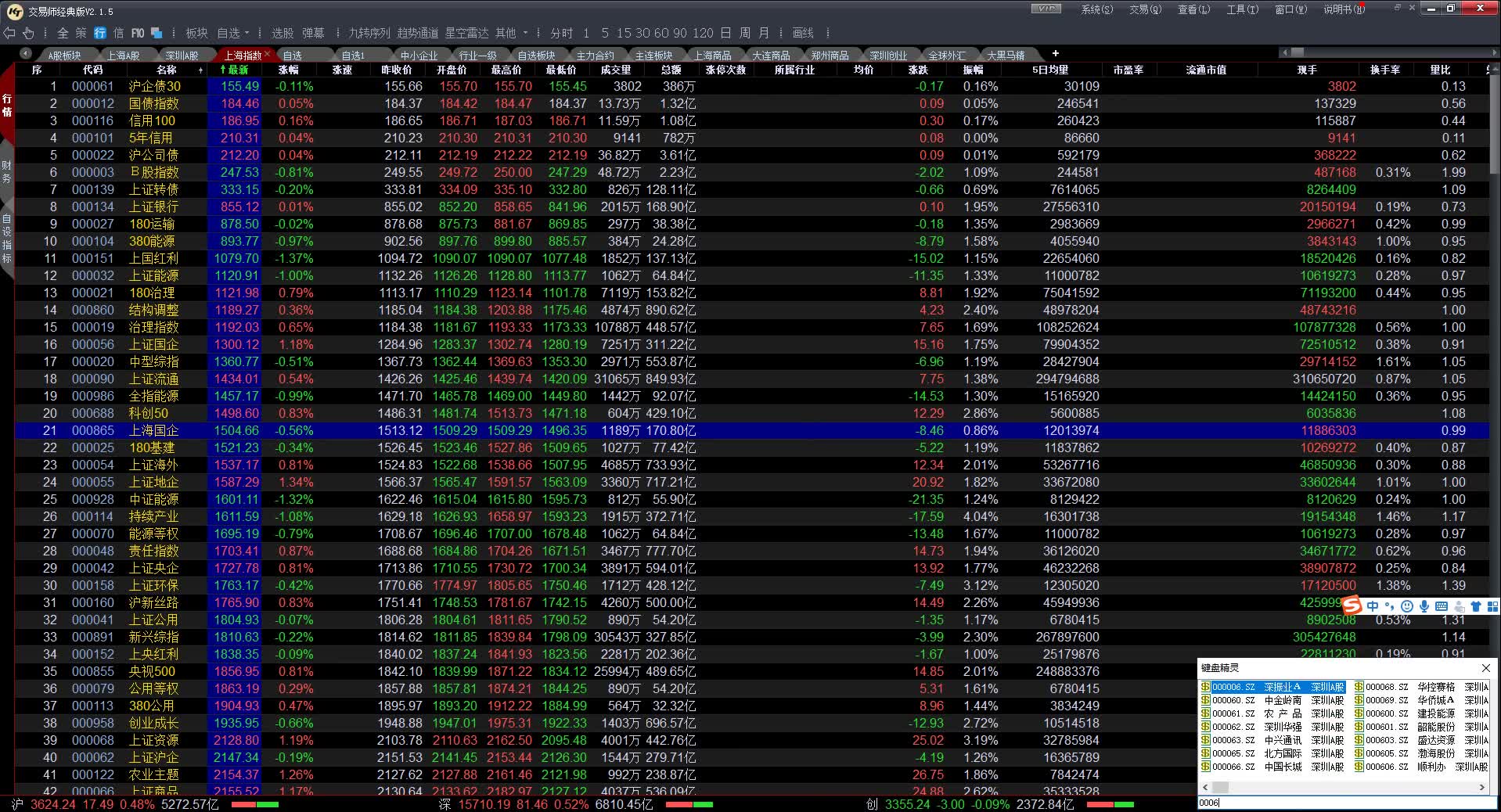
Task: Open the F10 company data icon
Action: pos(138,33)
